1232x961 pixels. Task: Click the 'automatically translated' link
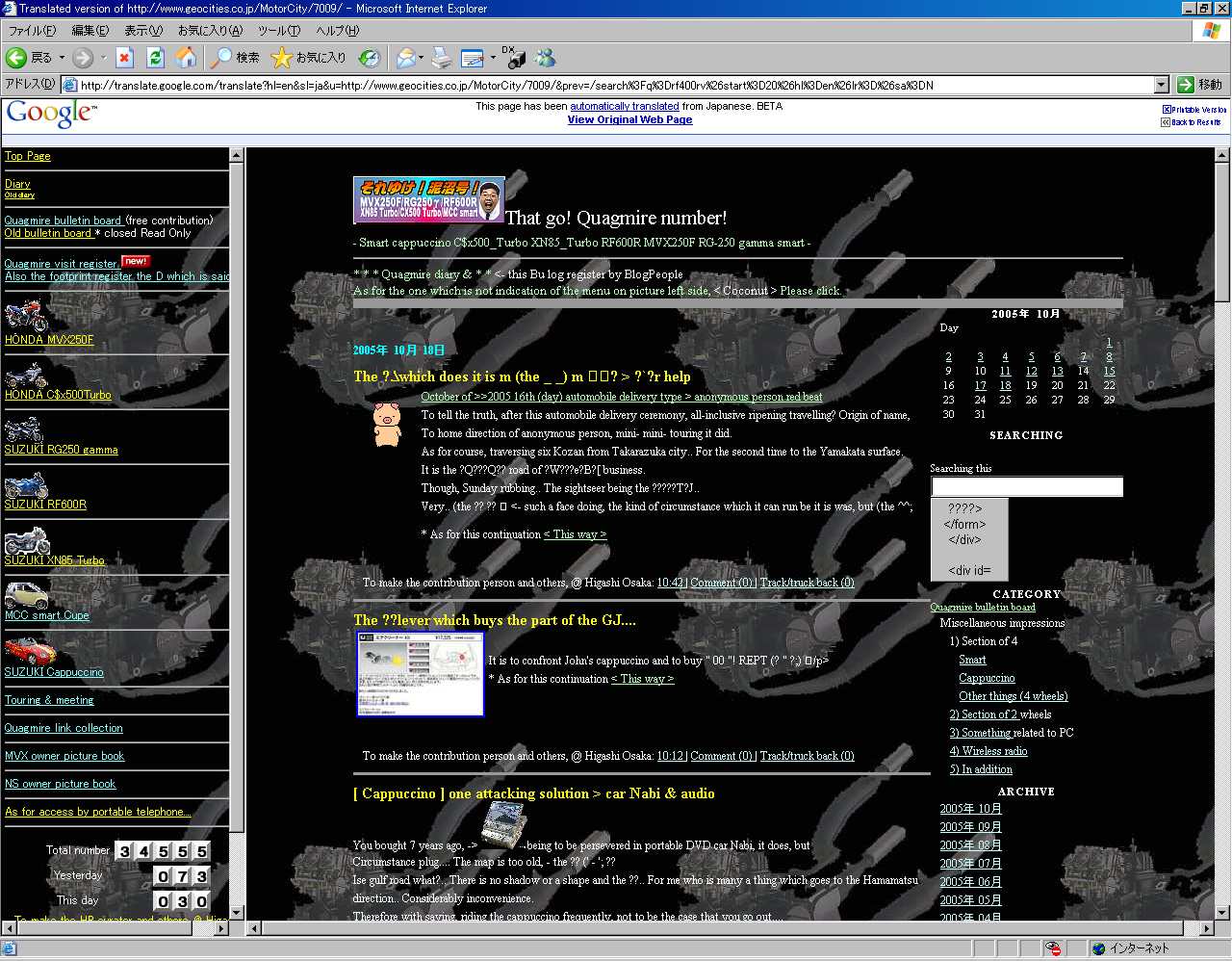click(624, 106)
